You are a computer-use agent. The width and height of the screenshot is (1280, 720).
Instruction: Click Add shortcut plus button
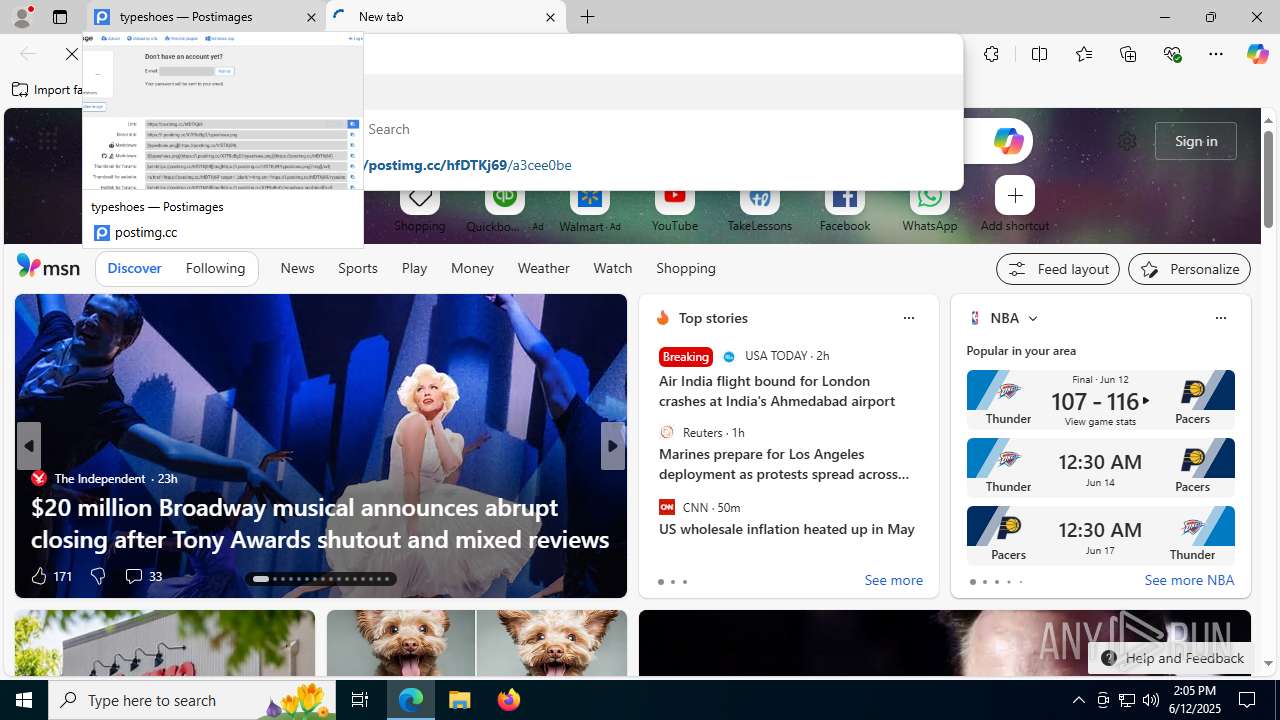(1015, 196)
